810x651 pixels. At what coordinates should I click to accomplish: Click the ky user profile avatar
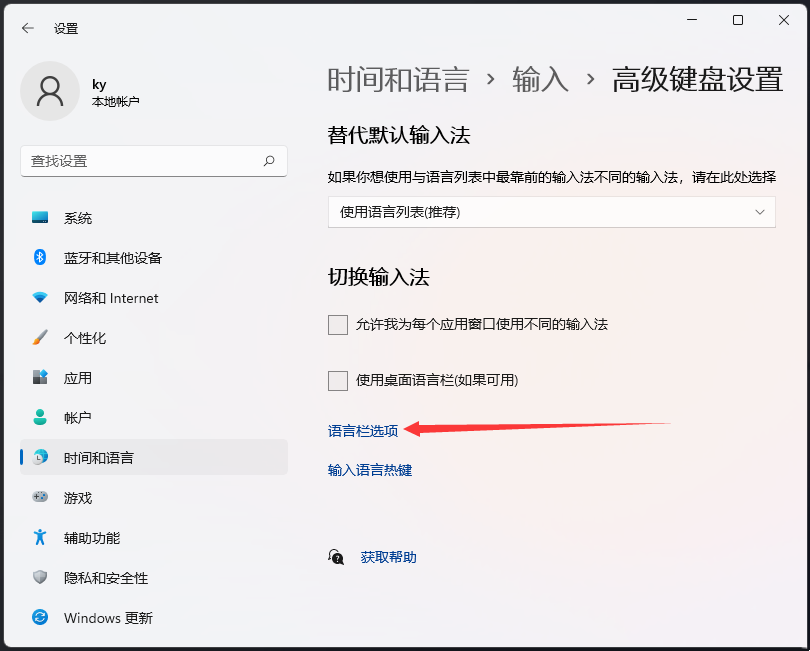[50, 91]
